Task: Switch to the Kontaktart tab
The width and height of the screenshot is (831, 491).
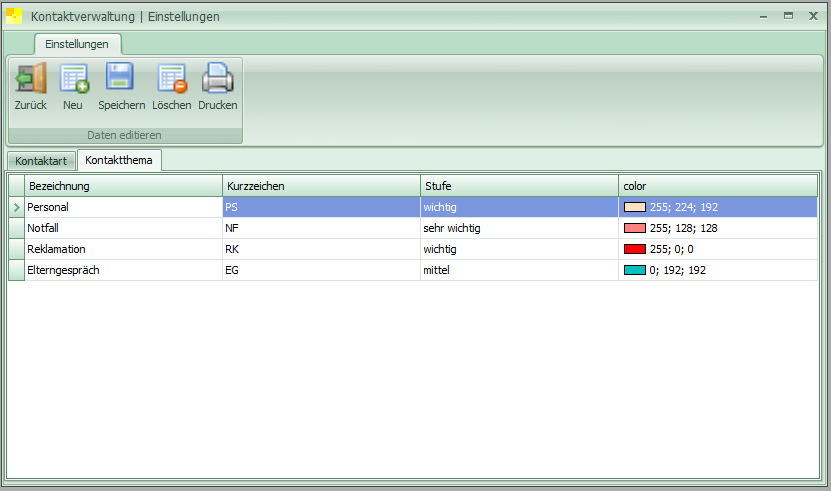Action: [41, 161]
